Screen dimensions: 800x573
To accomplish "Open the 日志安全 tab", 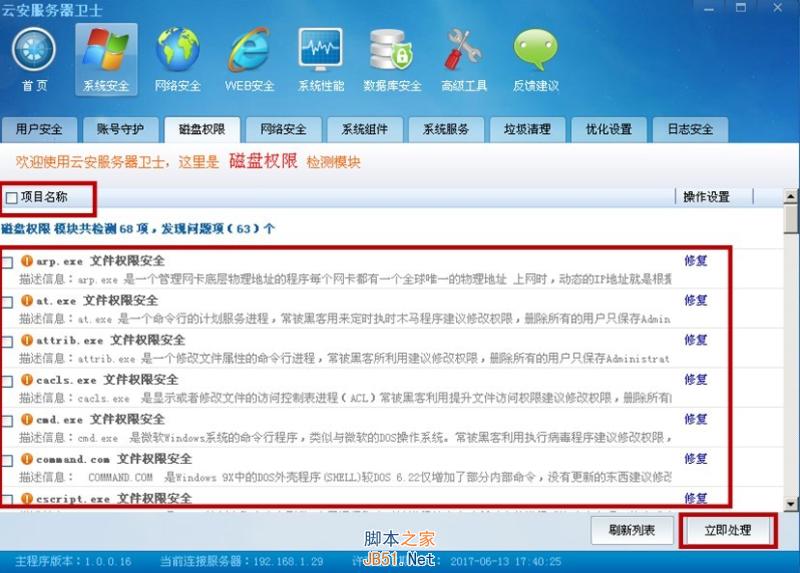I will pyautogui.click(x=690, y=130).
